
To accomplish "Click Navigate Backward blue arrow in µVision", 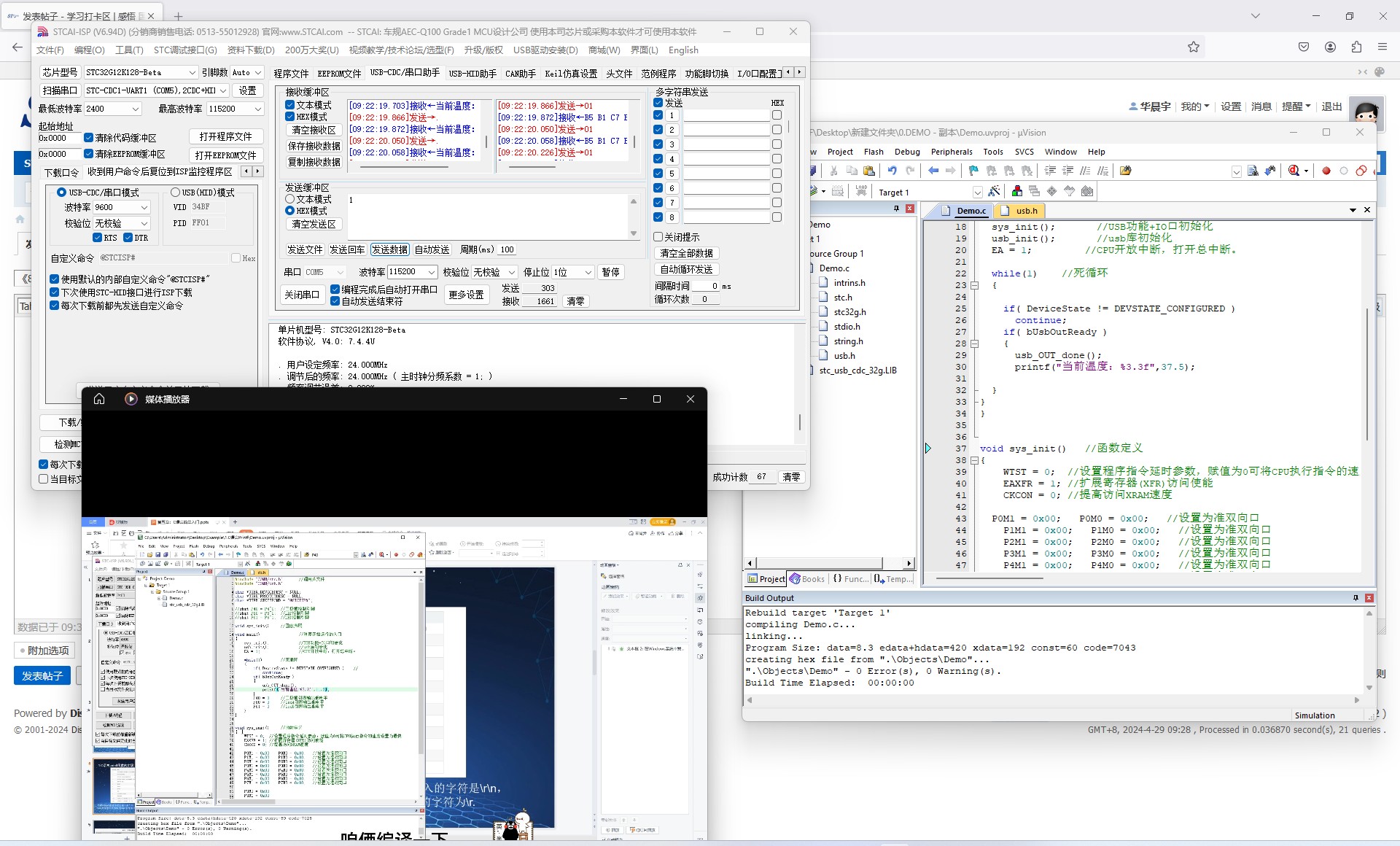I will click(933, 171).
